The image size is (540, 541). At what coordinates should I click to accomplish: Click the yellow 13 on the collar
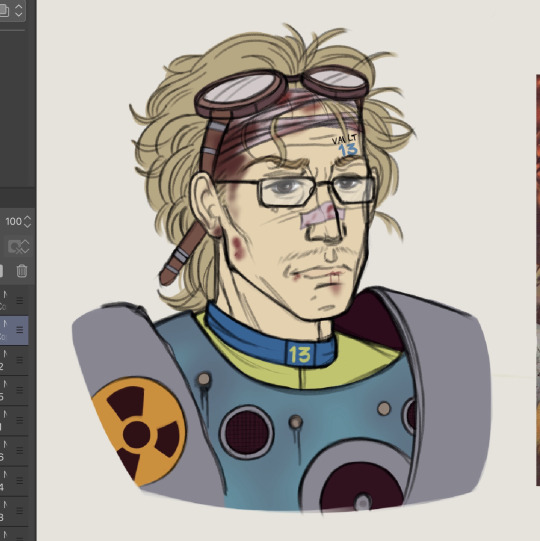coord(300,354)
